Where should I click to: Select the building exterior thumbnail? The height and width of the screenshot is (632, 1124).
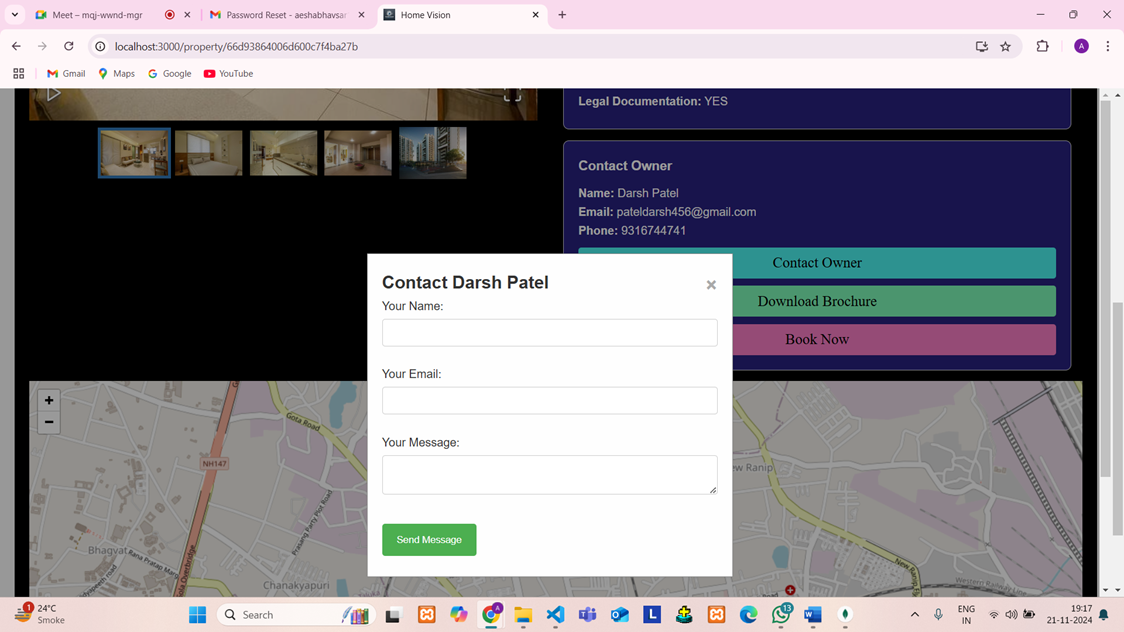[432, 152]
